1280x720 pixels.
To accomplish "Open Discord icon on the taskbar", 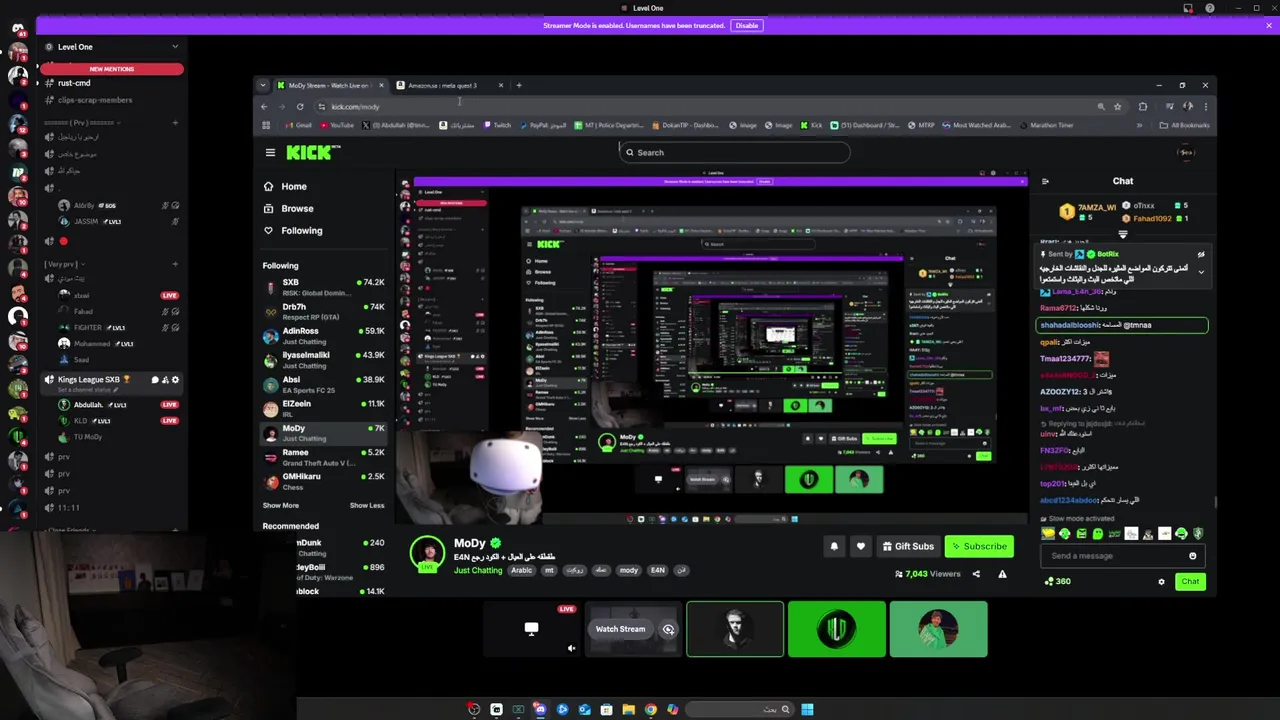I will coord(540,709).
